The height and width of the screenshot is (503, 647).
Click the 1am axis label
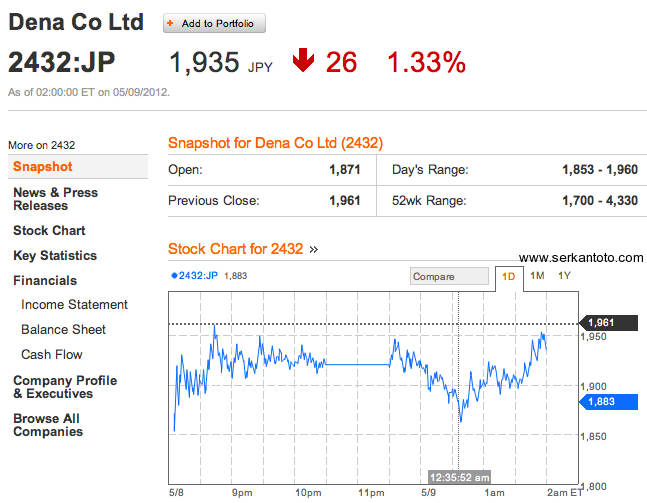point(494,493)
